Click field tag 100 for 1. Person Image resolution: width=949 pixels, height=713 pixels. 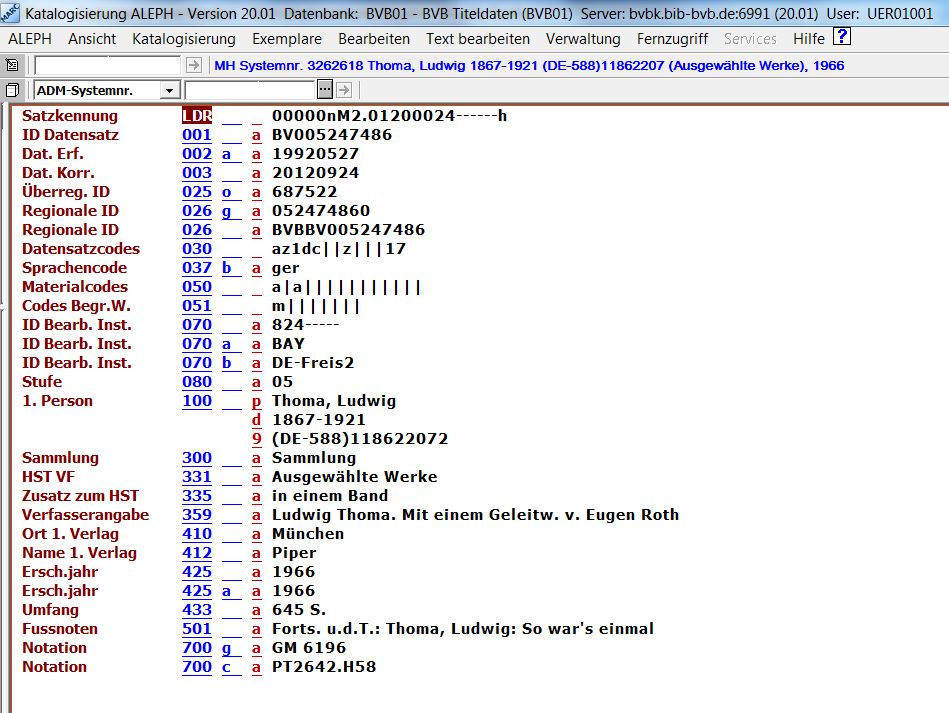click(x=197, y=401)
